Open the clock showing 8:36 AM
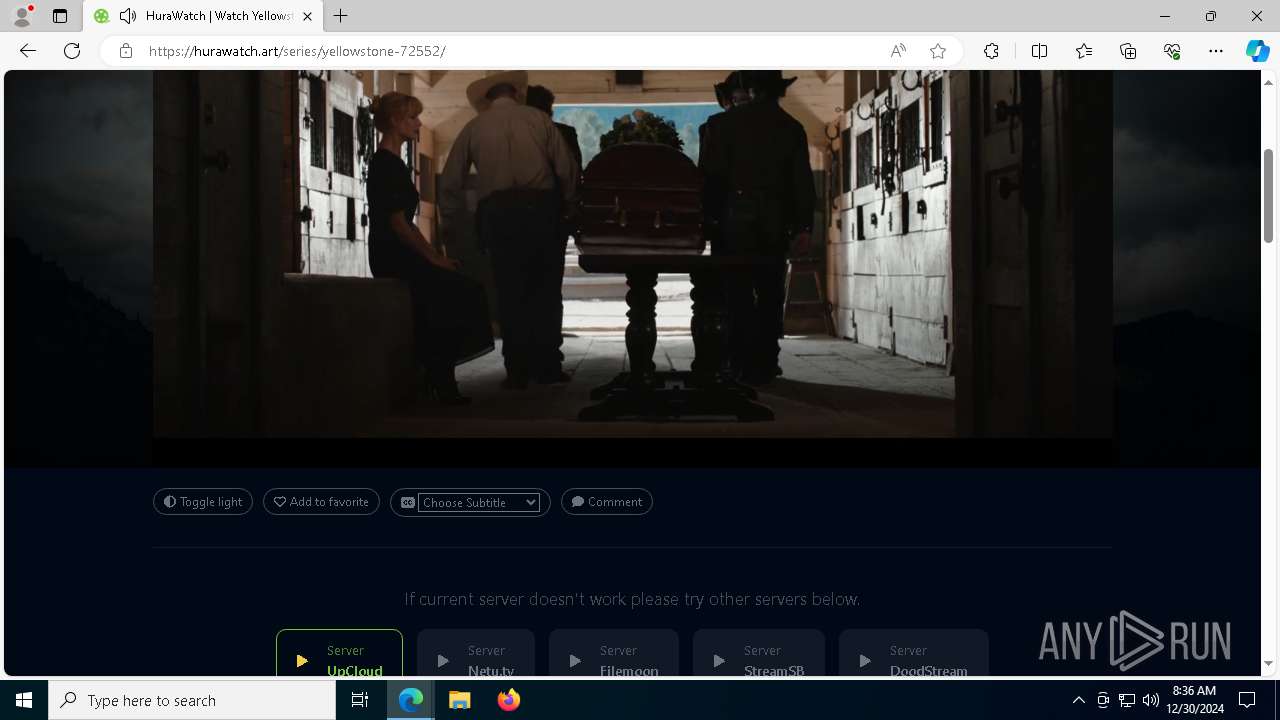 (1197, 700)
